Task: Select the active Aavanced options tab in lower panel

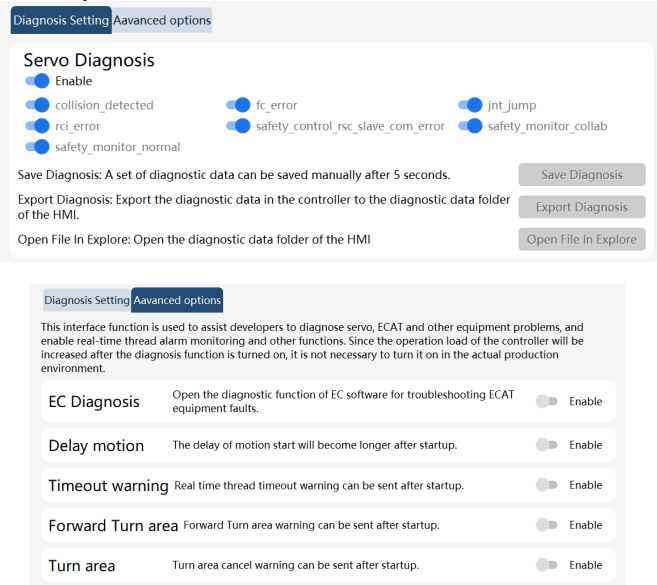Action: pos(177,300)
